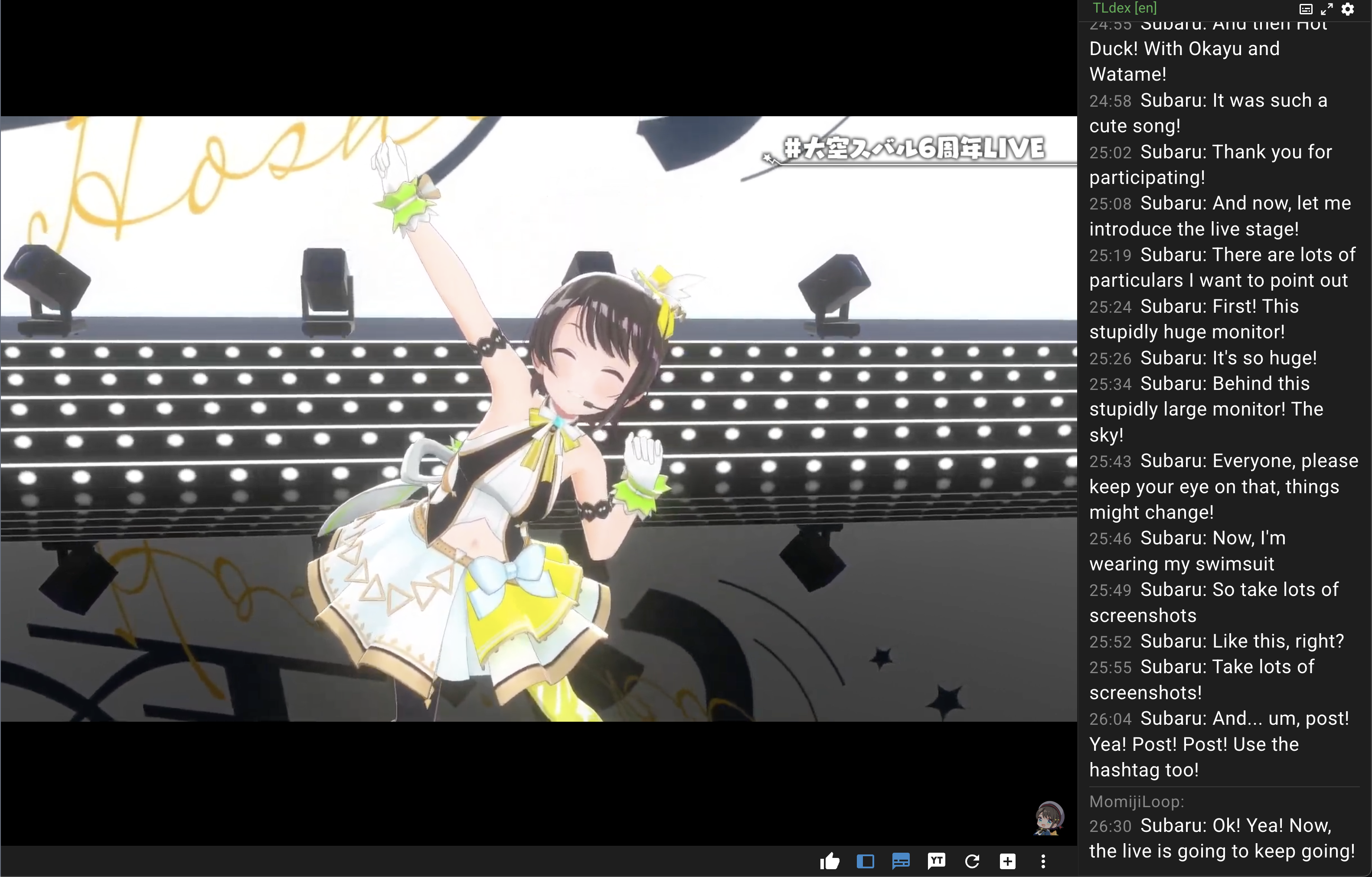Click the TLdex [en] language label
1372x877 pixels.
coord(1124,8)
